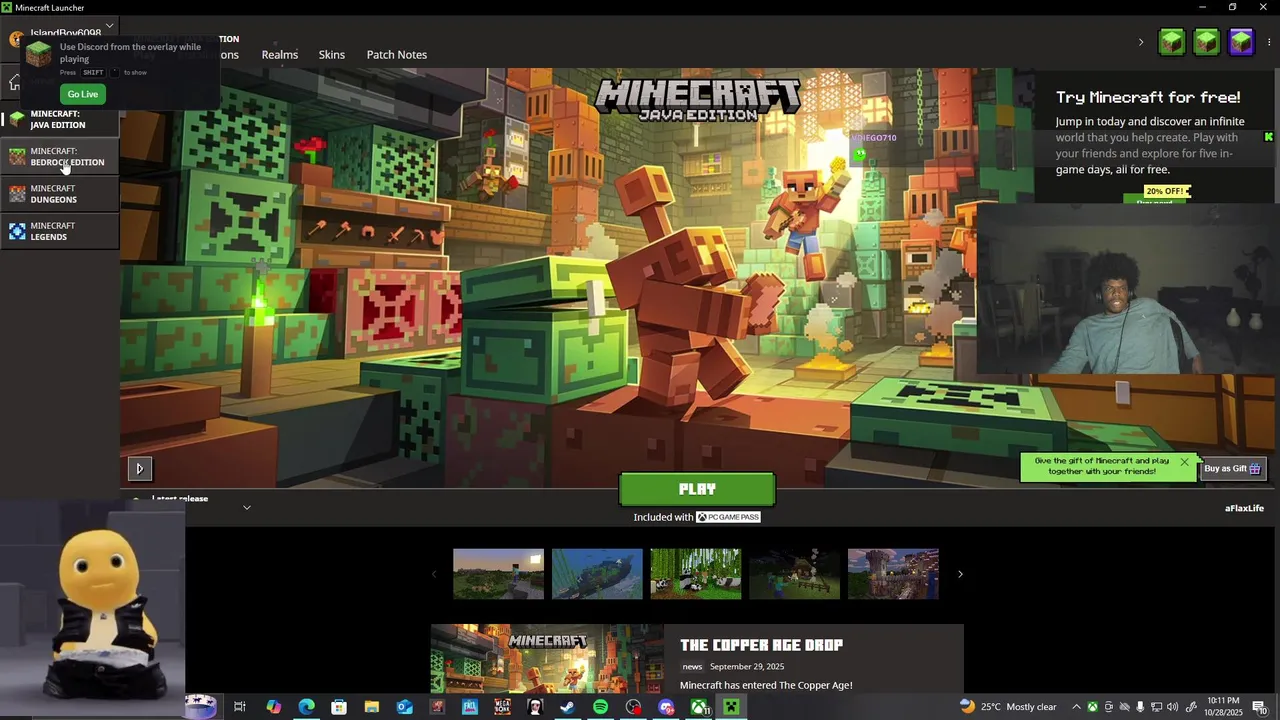This screenshot has height=720, width=1280.
Task: Close the gift of Minecraft notification
Action: (x=1184, y=462)
